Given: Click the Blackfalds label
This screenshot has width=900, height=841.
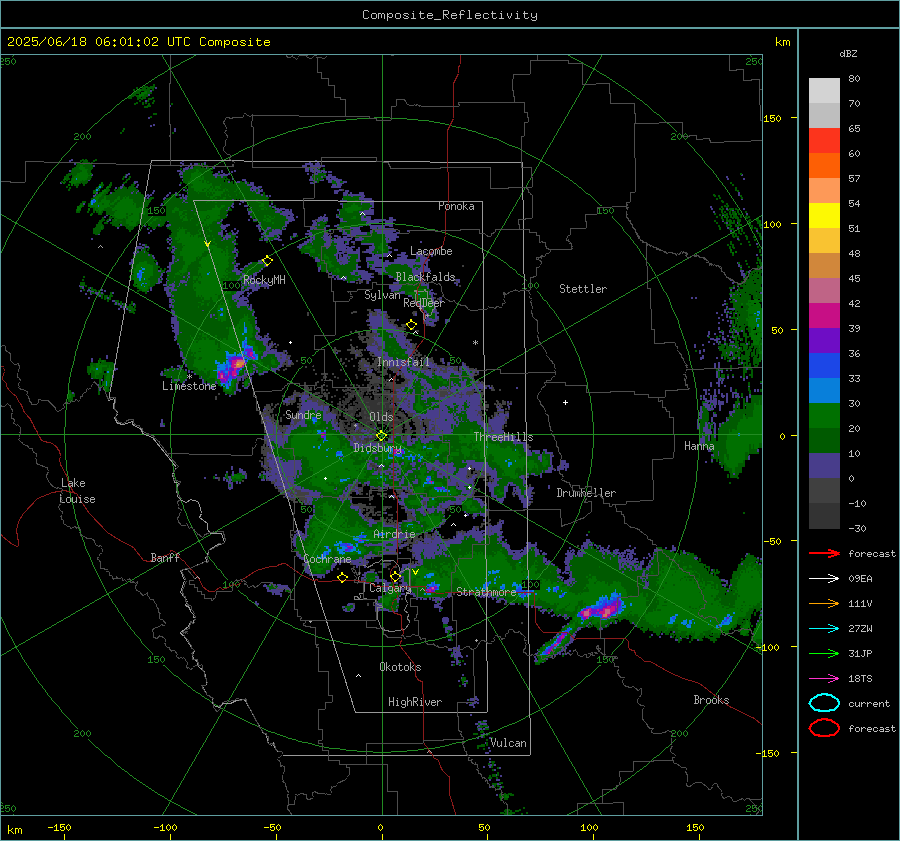Looking at the screenshot, I should 425,277.
